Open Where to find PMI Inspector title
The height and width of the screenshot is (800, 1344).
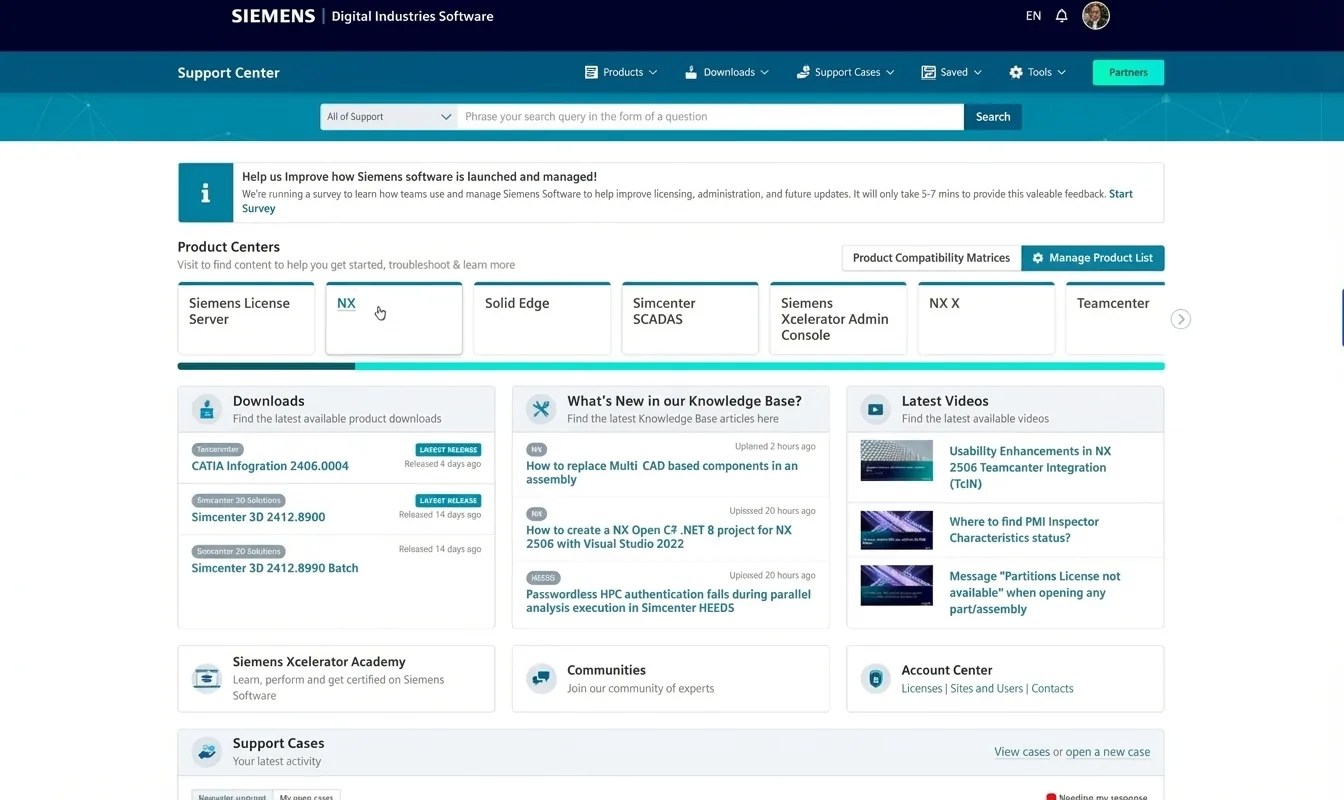point(1024,530)
